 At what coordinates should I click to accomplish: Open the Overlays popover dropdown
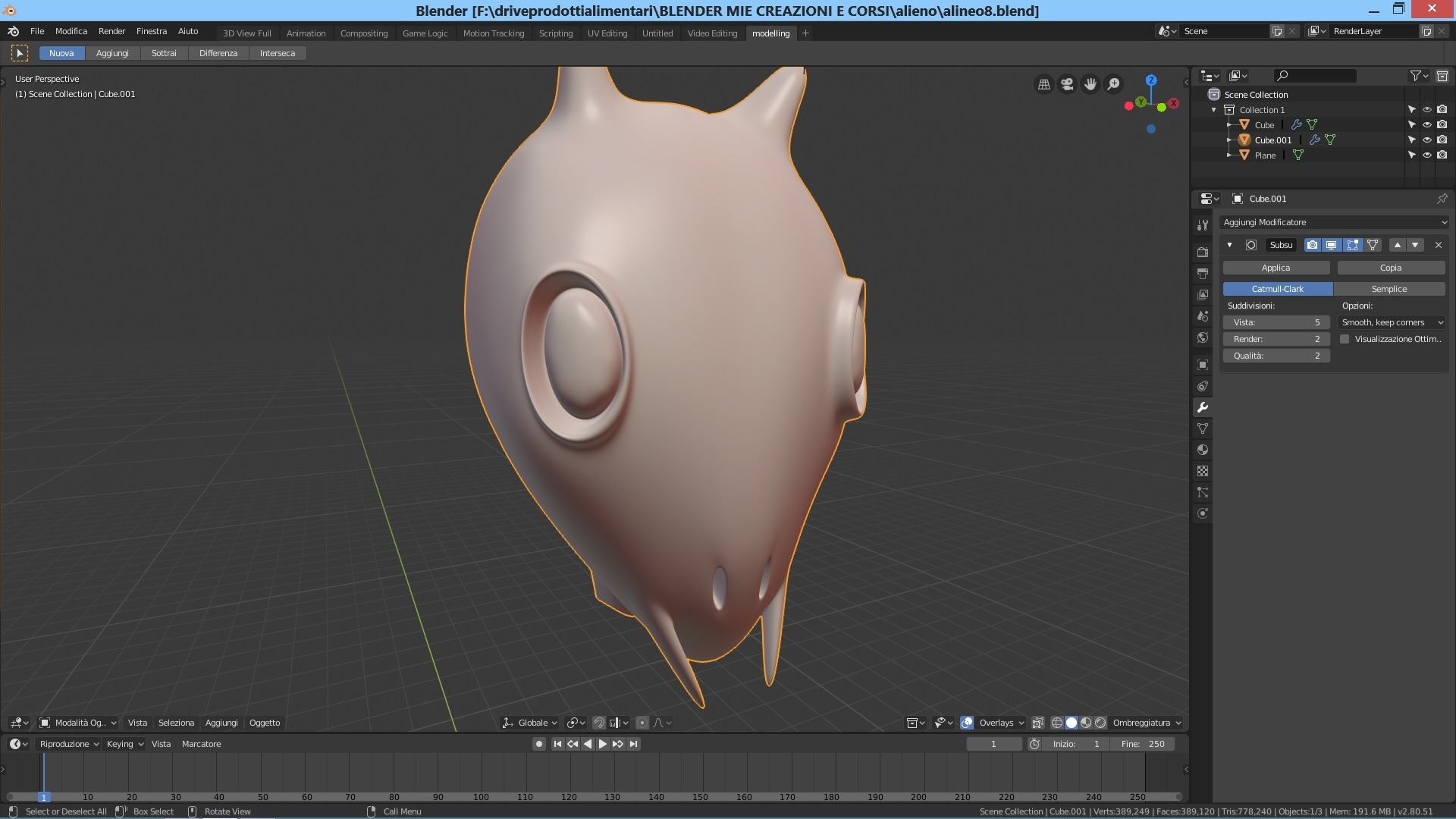[1002, 723]
